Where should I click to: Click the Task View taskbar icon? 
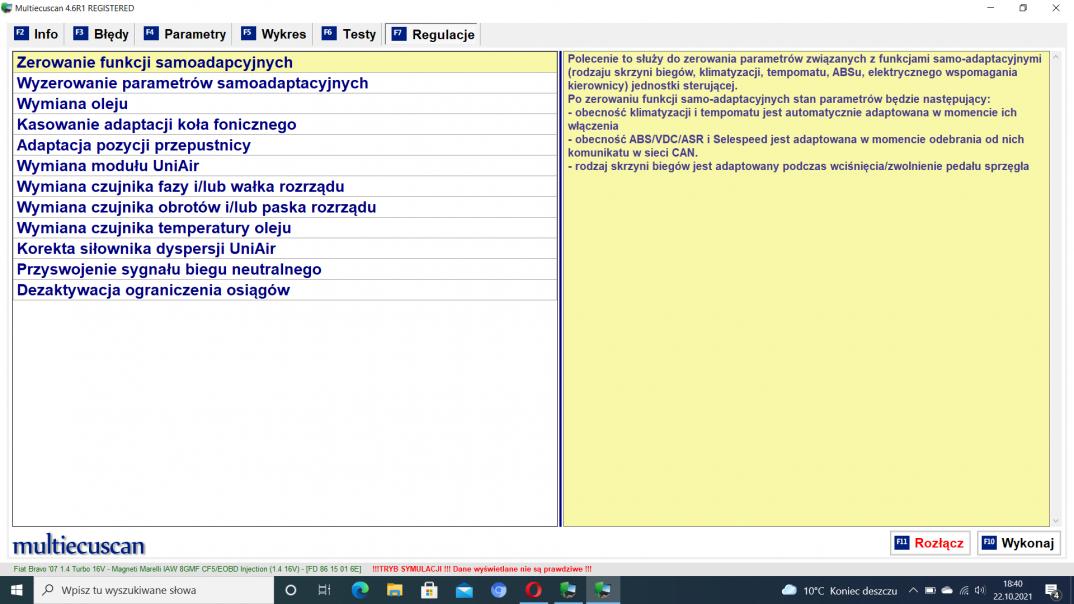tap(324, 590)
